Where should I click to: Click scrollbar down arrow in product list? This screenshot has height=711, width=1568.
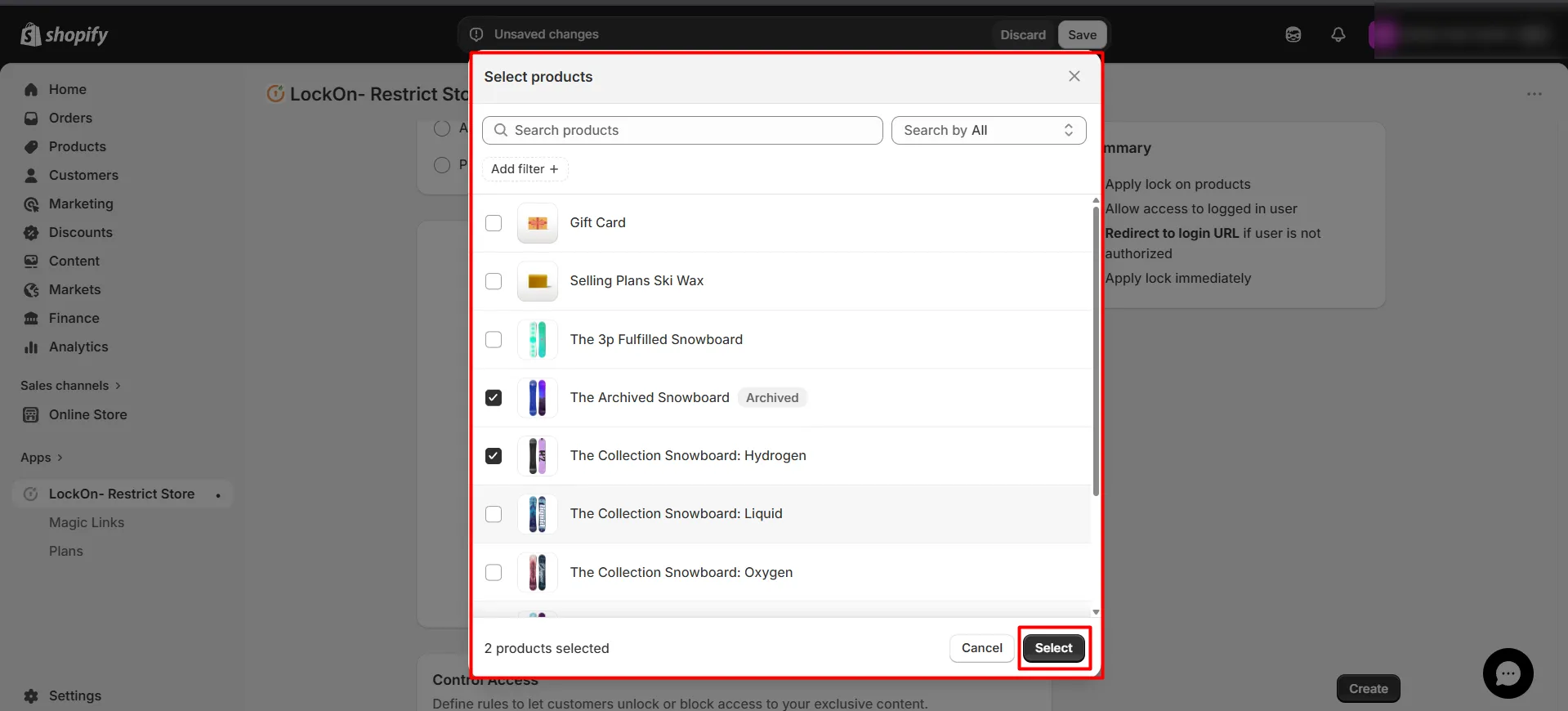1096,612
